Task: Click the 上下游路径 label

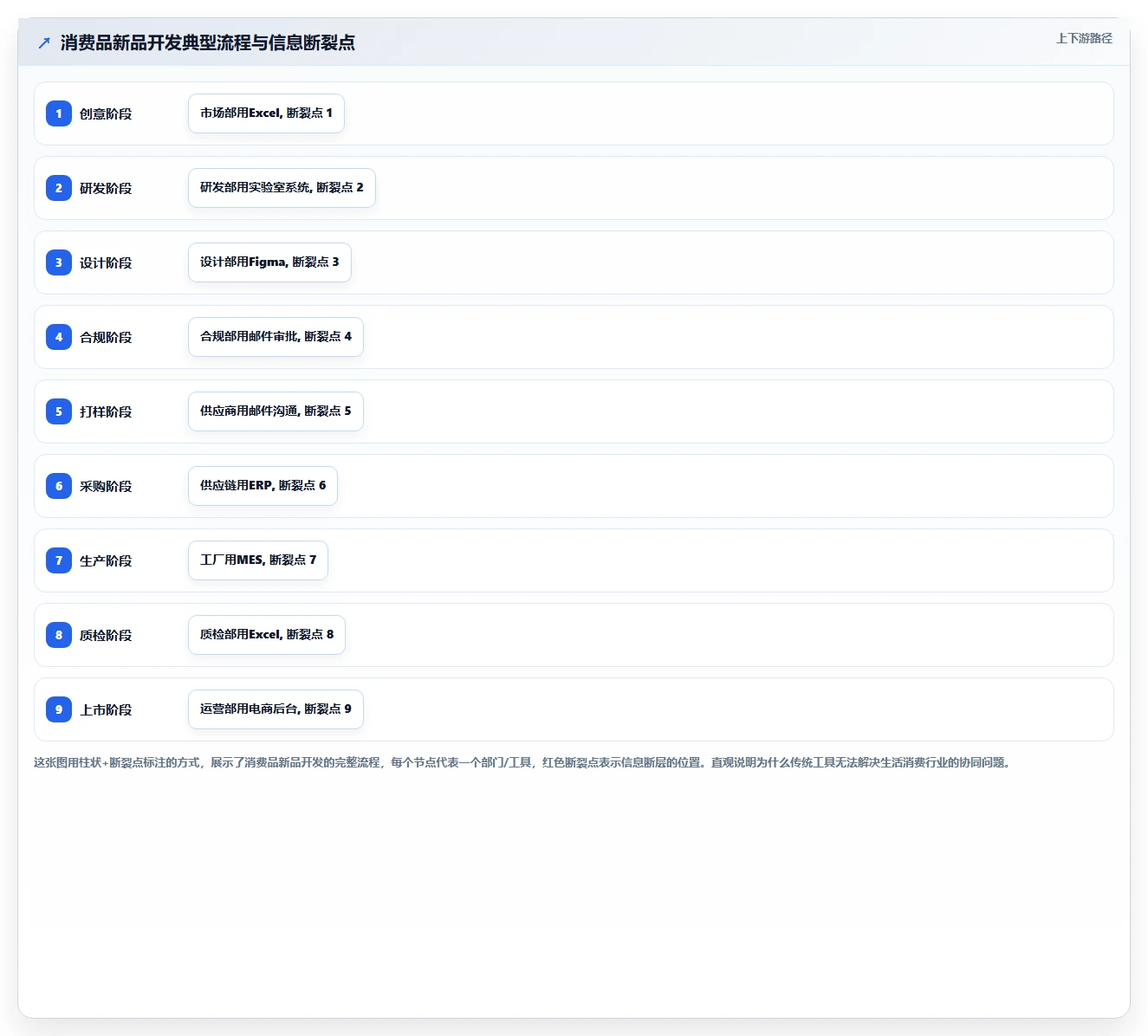Action: (x=1084, y=38)
